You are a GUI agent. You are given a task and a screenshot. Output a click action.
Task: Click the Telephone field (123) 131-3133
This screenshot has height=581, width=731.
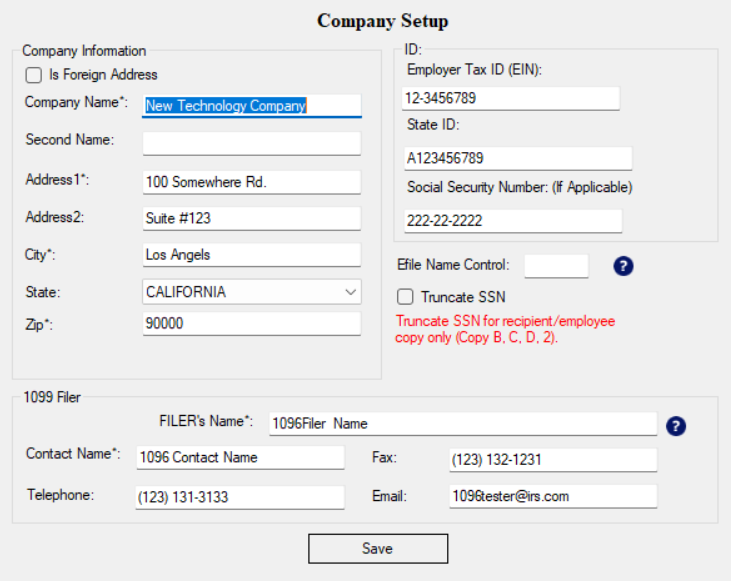[240, 497]
